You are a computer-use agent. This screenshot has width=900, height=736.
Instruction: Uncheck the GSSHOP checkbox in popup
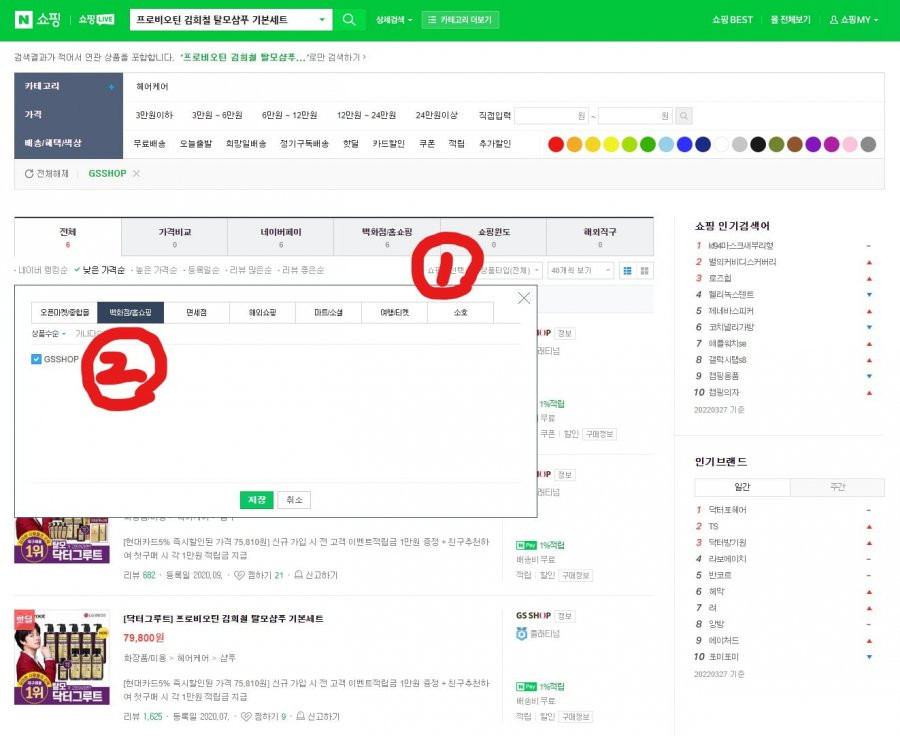click(x=36, y=359)
